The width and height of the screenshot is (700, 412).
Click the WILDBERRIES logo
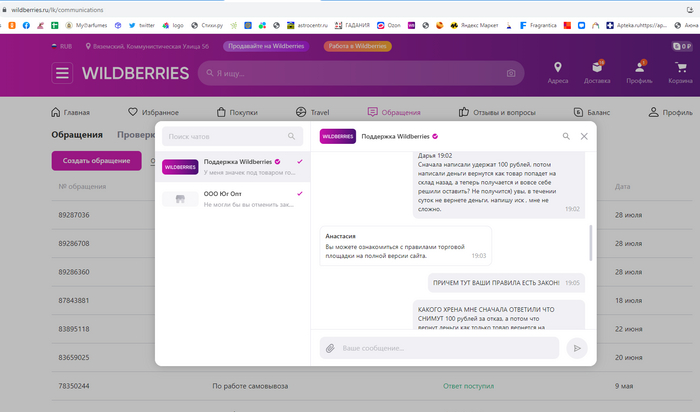click(x=135, y=73)
